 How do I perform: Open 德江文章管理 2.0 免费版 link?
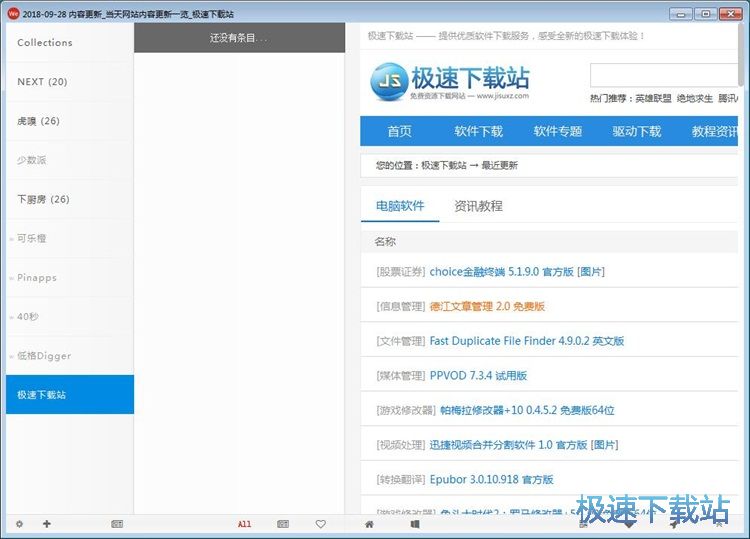tap(487, 306)
